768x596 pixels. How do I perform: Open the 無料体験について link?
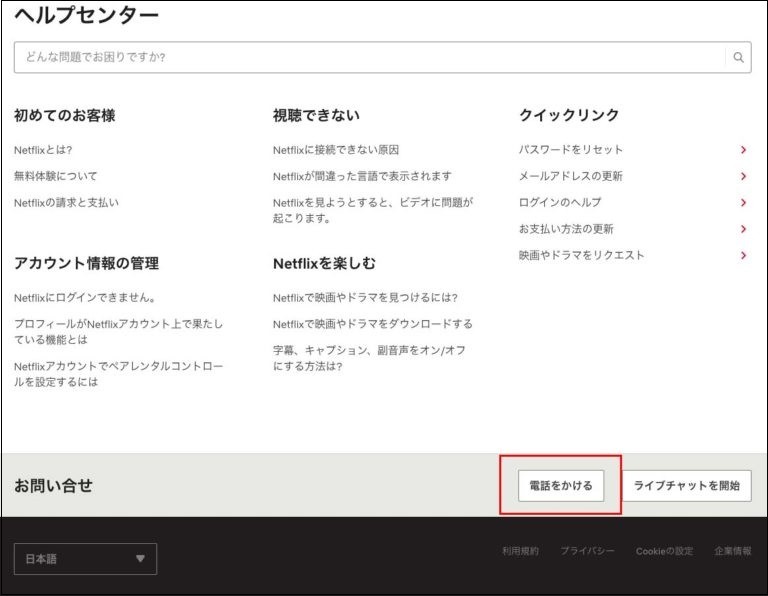56,176
